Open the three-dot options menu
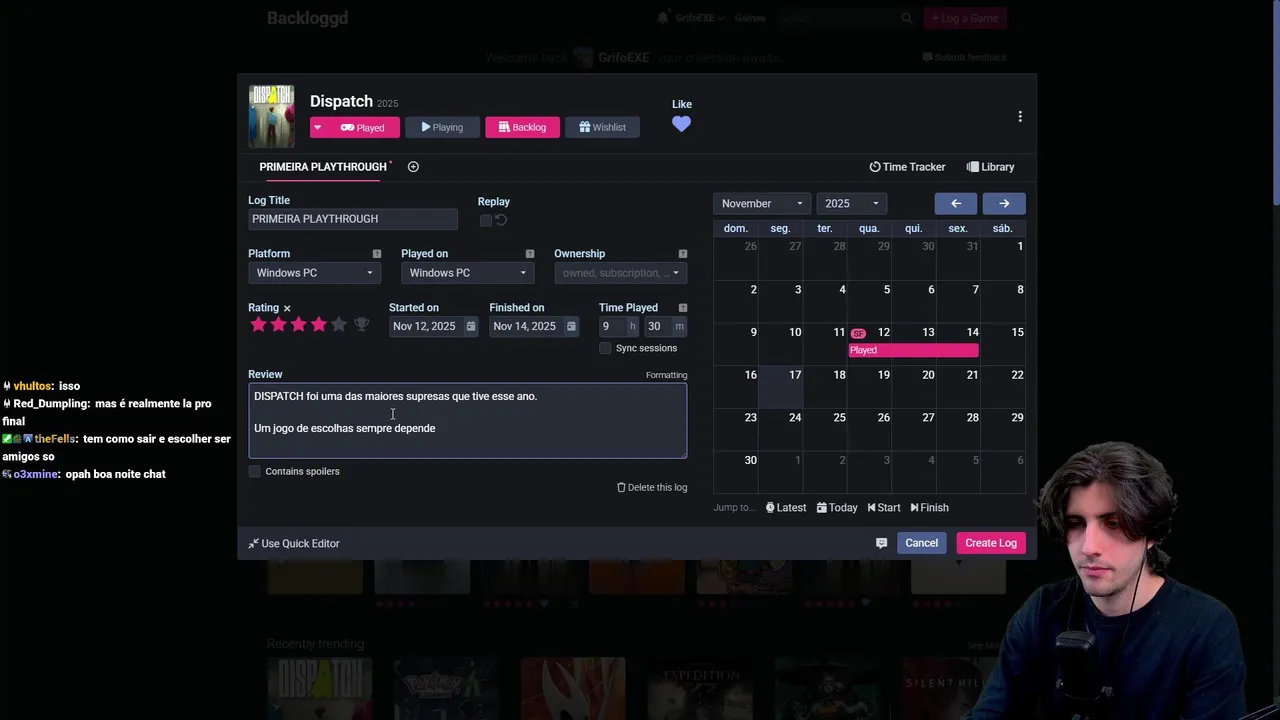Image resolution: width=1280 pixels, height=720 pixels. coord(1020,117)
